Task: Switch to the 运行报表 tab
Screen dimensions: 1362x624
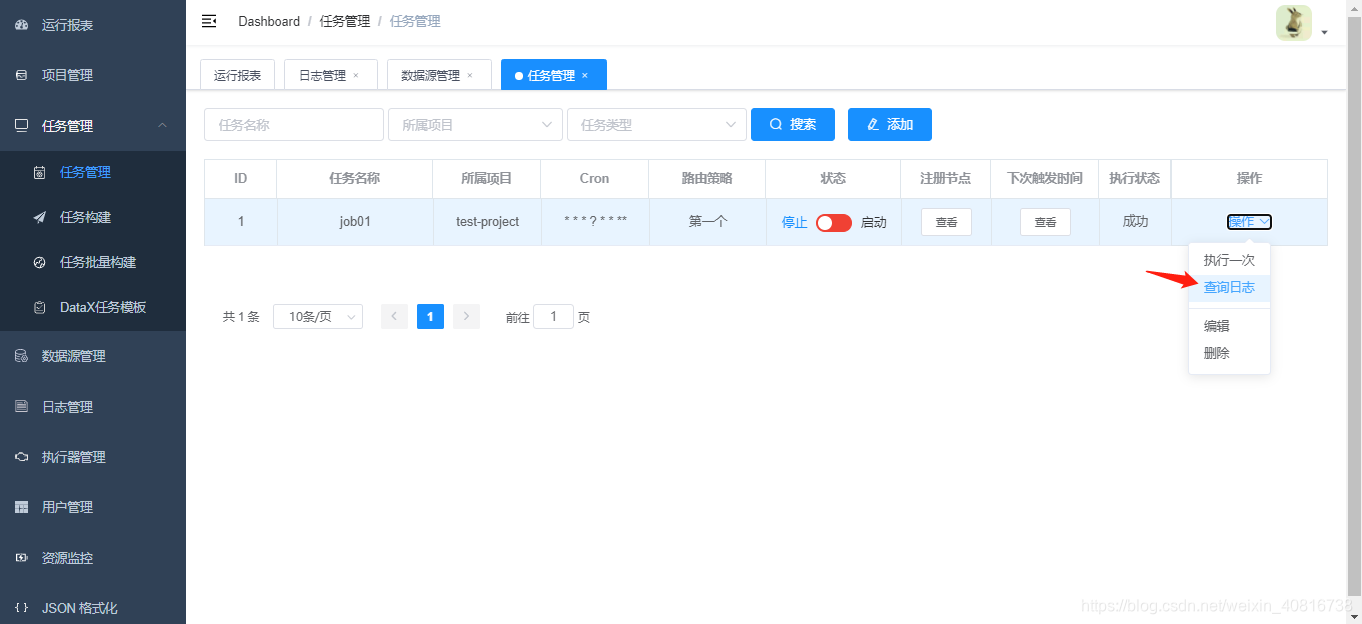Action: 237,75
